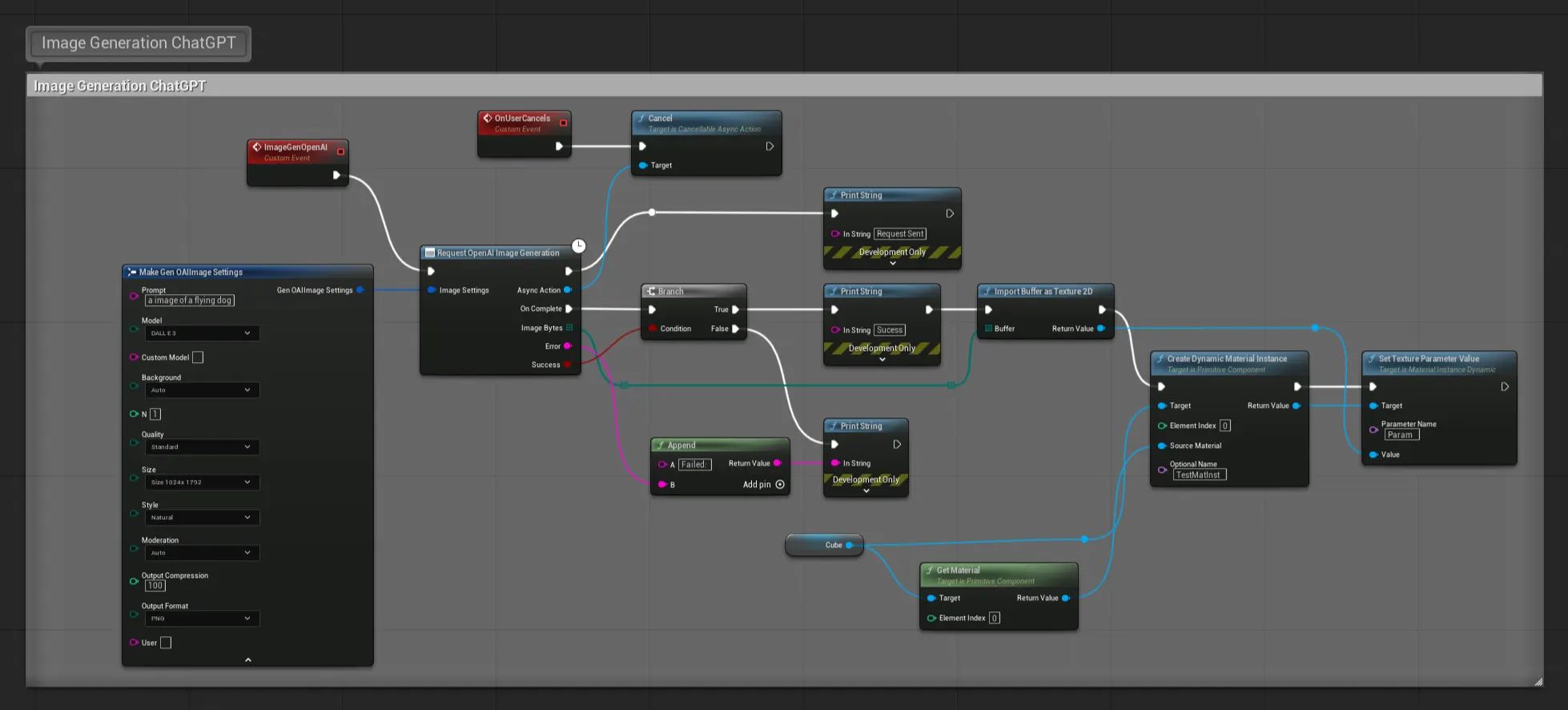The width and height of the screenshot is (1568, 710).
Task: Expand the Request Sent Print String node
Action: (893, 263)
